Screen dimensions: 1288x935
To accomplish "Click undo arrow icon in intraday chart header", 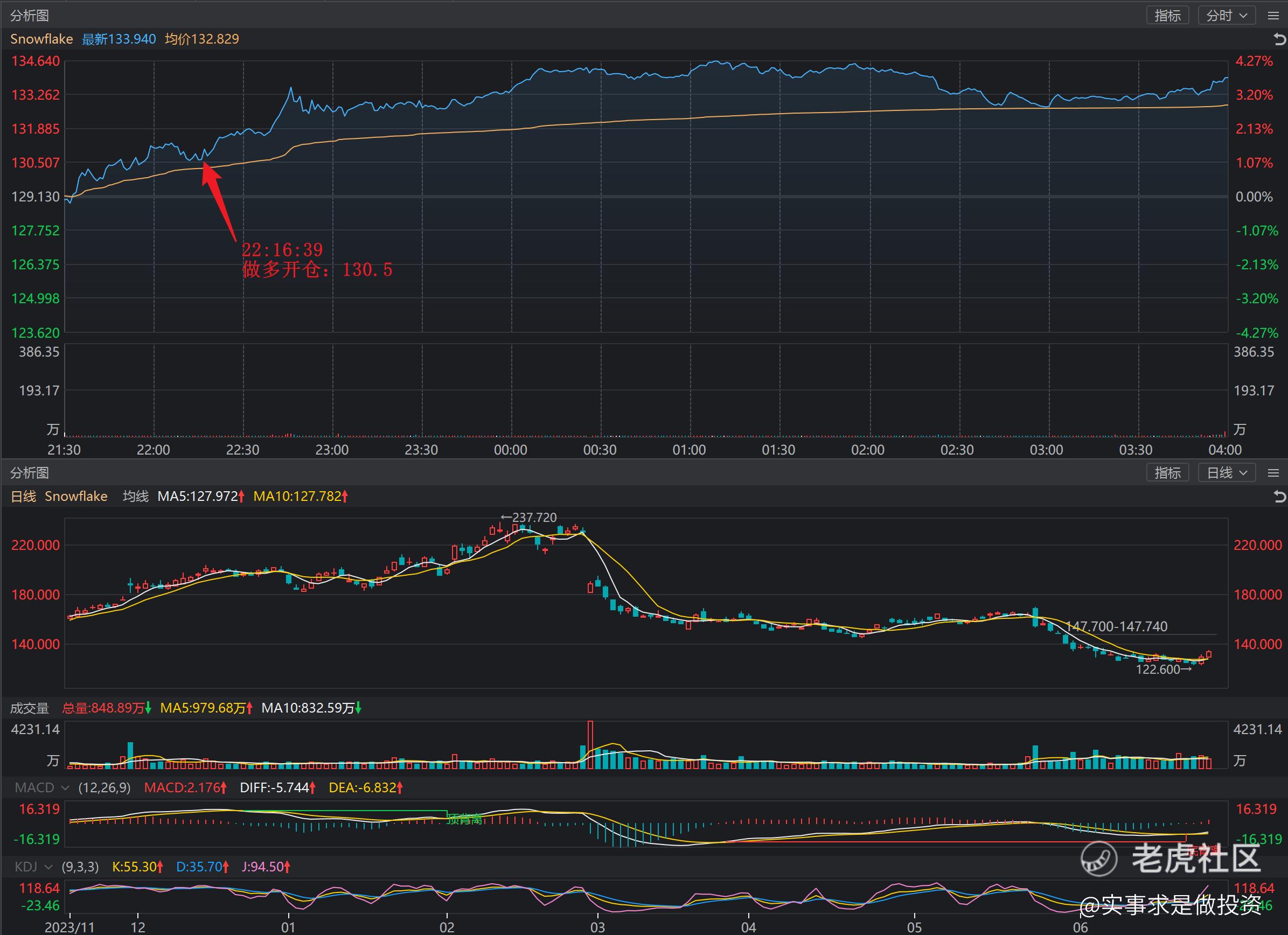I will click(x=1279, y=39).
